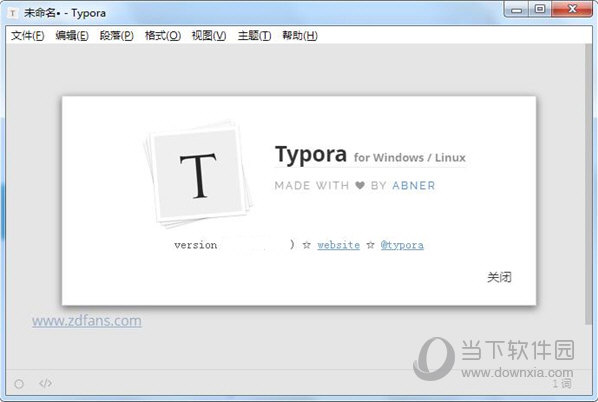Follow the website link in about dialog
Viewport: 598px width, 402px height.
point(338,245)
